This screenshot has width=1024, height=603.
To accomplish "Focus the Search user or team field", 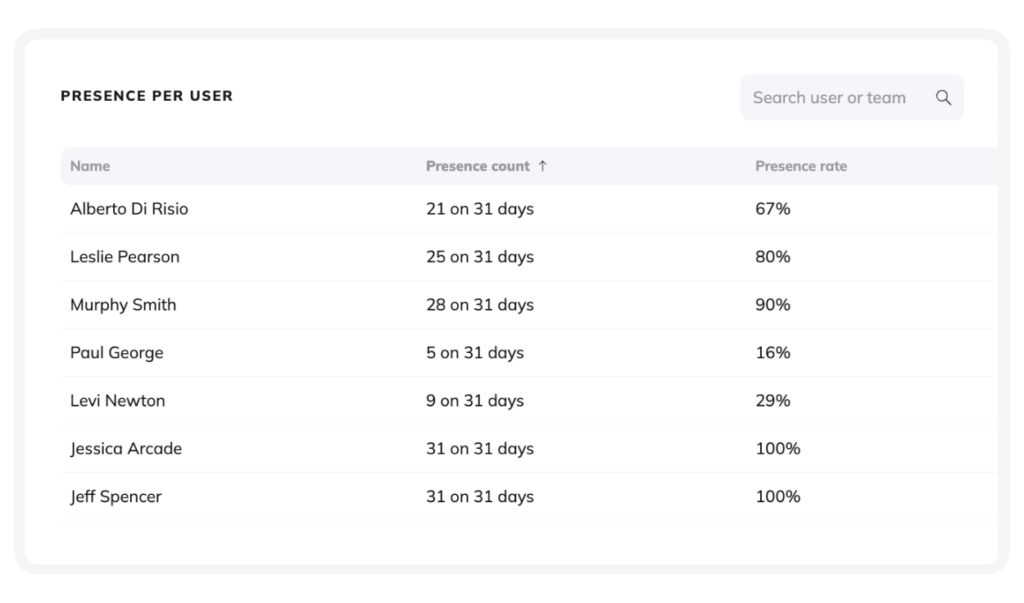I will click(x=829, y=98).
